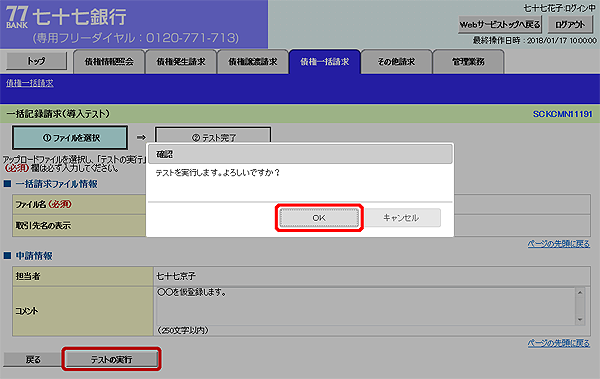Click the 申請情報 section heading
The height and width of the screenshot is (379, 600).
(x=34, y=256)
